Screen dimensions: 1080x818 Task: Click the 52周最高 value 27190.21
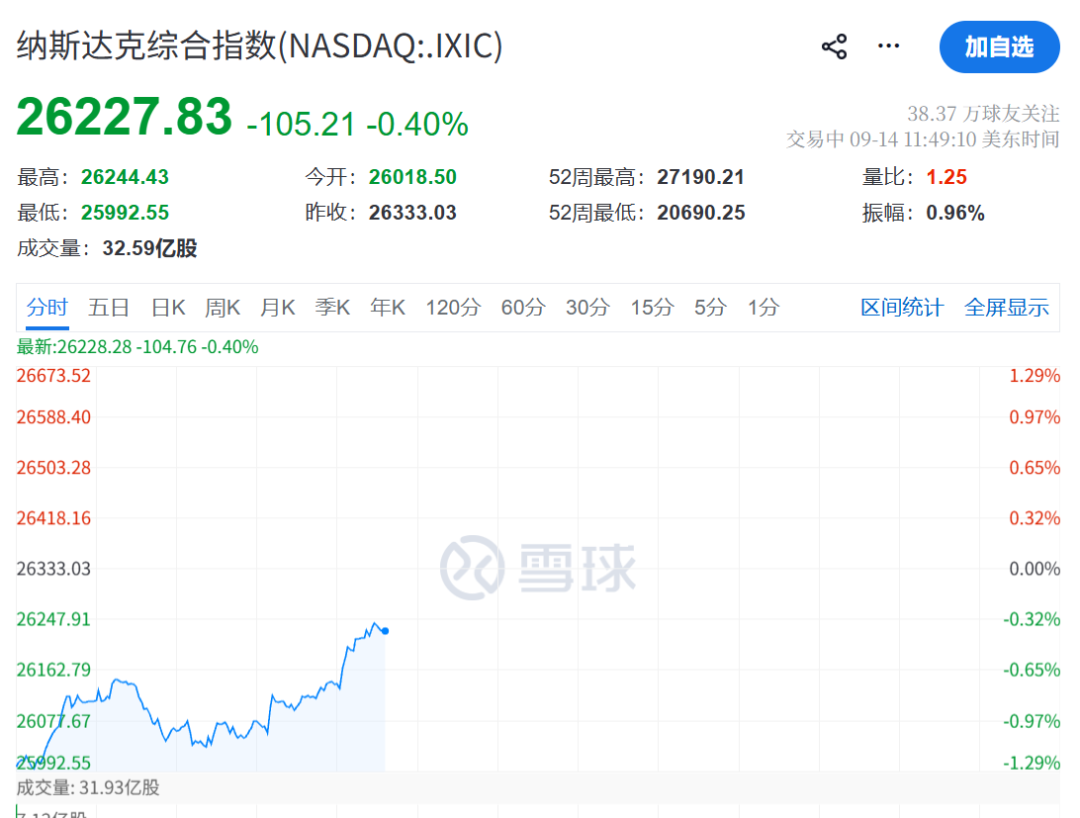pyautogui.click(x=700, y=177)
